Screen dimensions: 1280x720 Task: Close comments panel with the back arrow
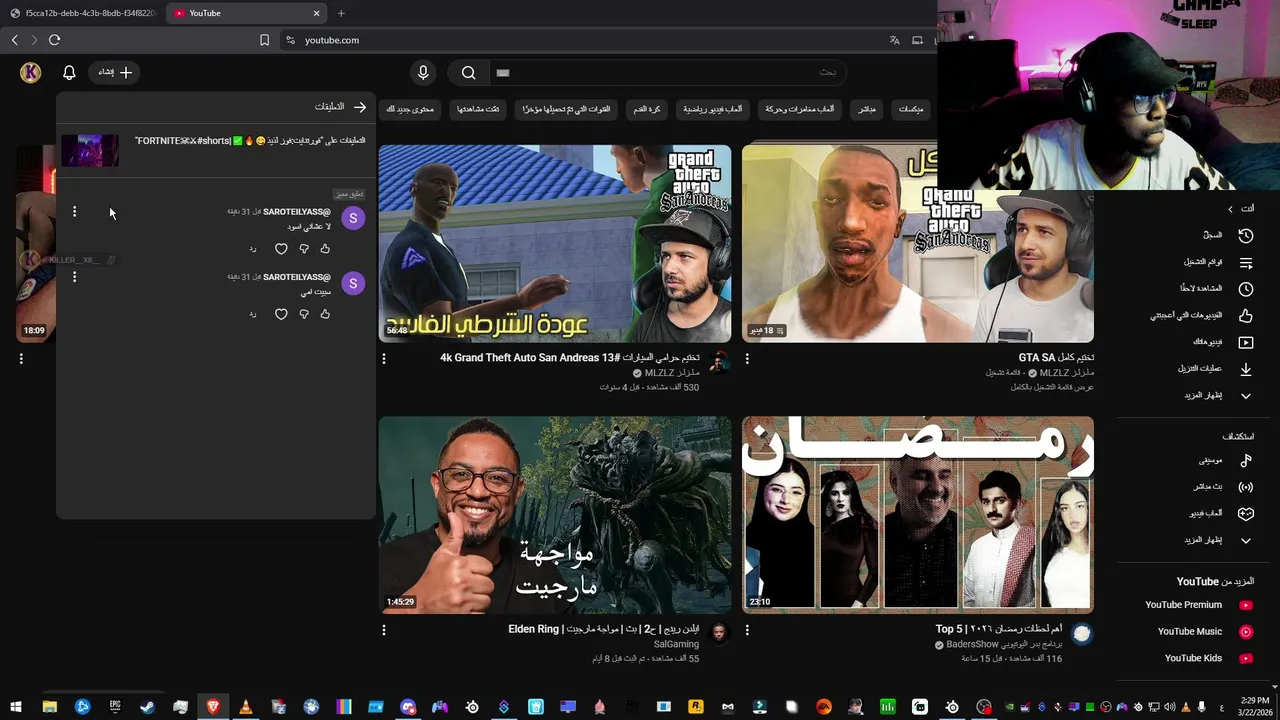(x=360, y=107)
